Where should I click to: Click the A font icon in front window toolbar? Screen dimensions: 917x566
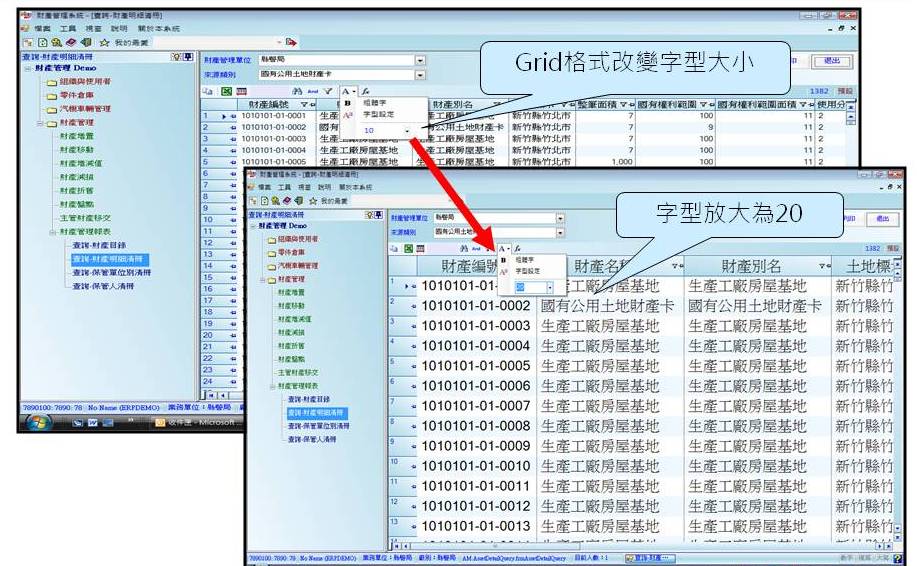click(x=502, y=247)
